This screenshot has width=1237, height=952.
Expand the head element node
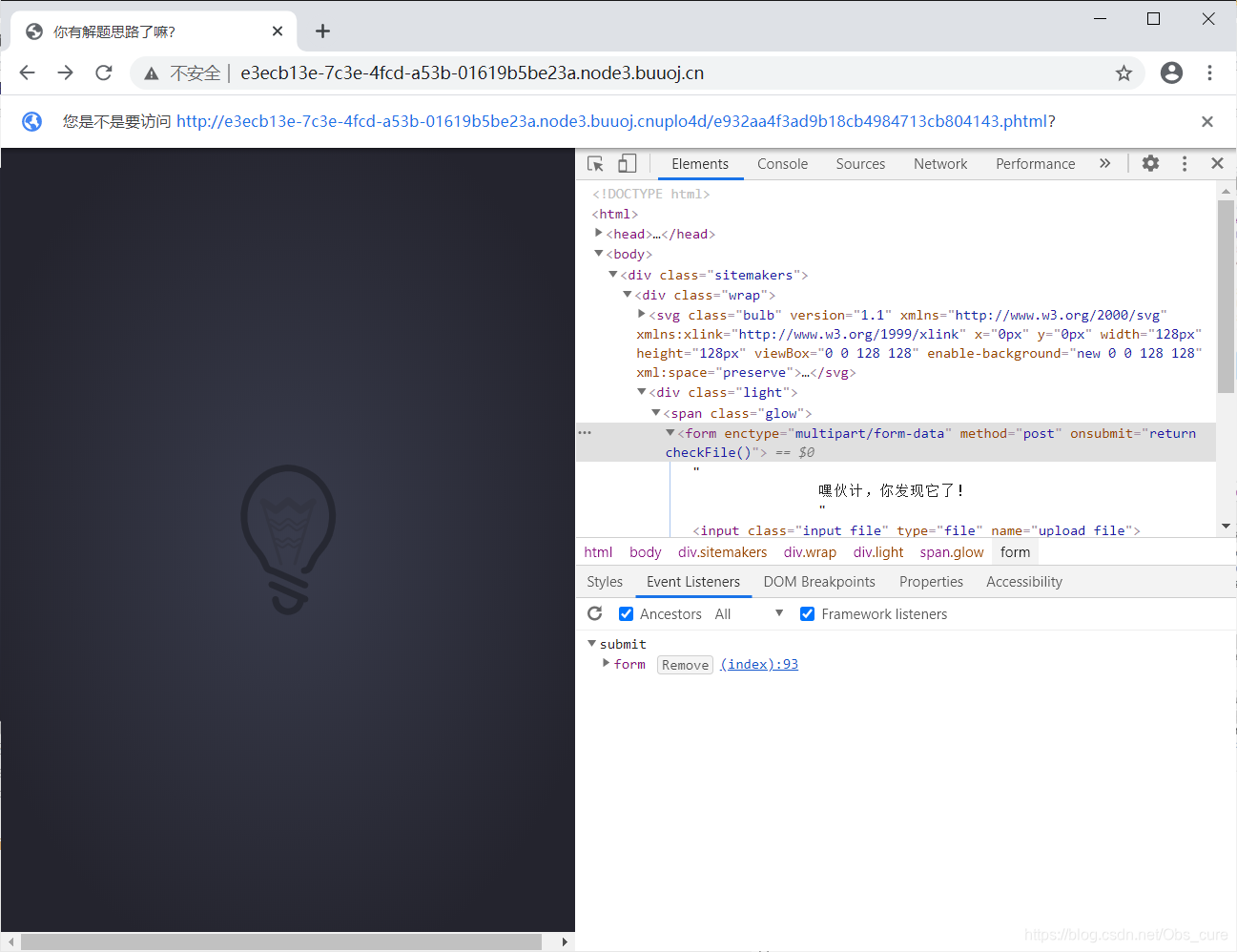pos(599,234)
